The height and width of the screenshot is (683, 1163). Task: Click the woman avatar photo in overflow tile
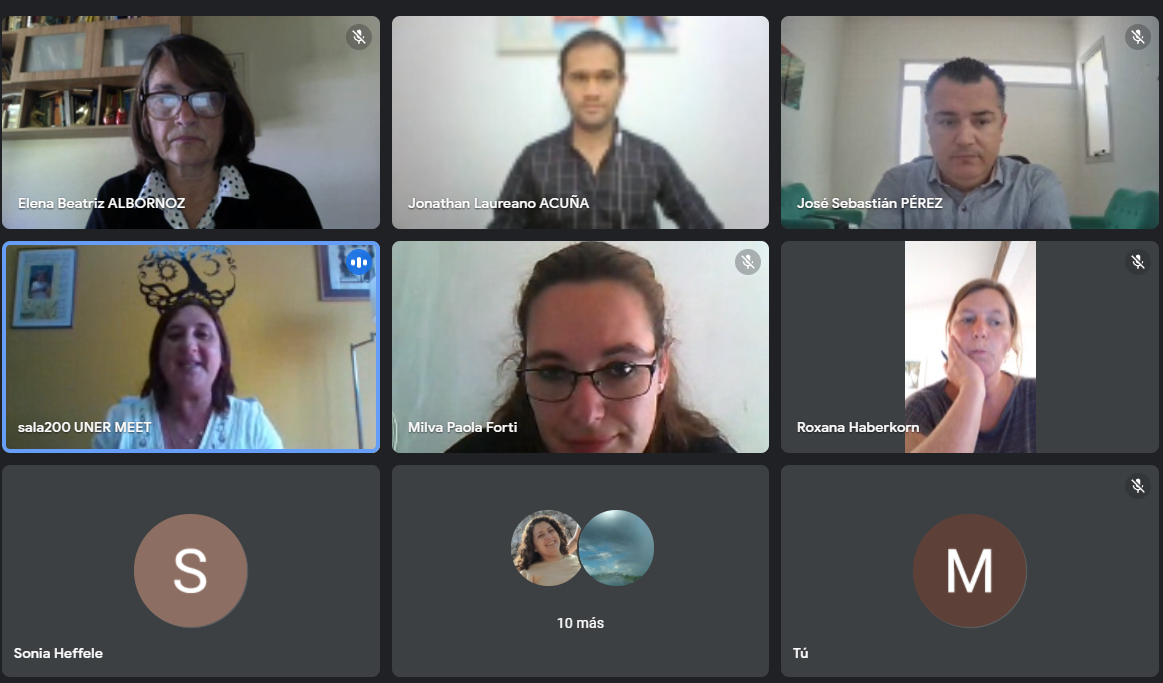click(547, 548)
